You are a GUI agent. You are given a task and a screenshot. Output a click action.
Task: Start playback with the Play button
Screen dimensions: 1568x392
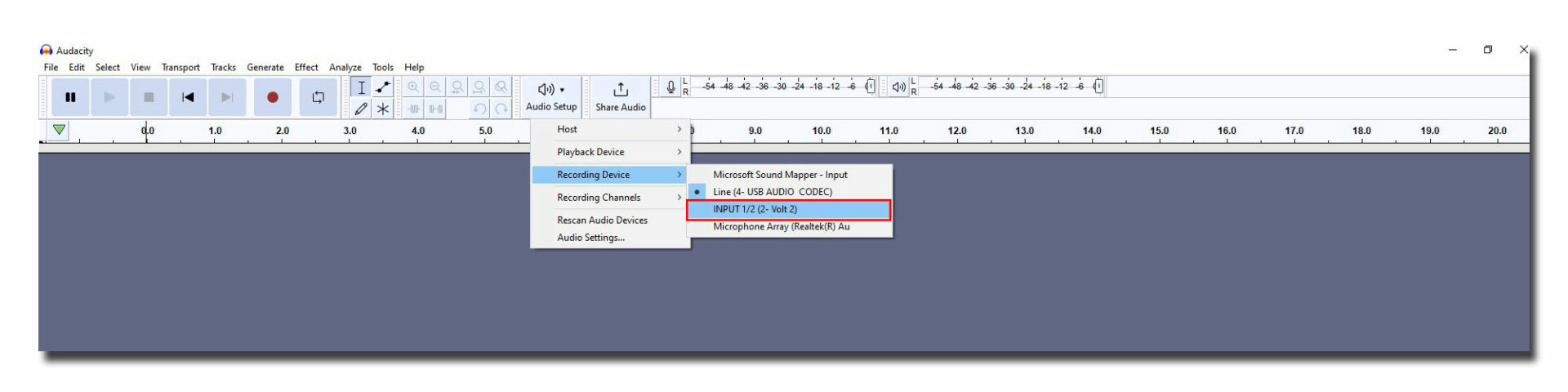109,97
